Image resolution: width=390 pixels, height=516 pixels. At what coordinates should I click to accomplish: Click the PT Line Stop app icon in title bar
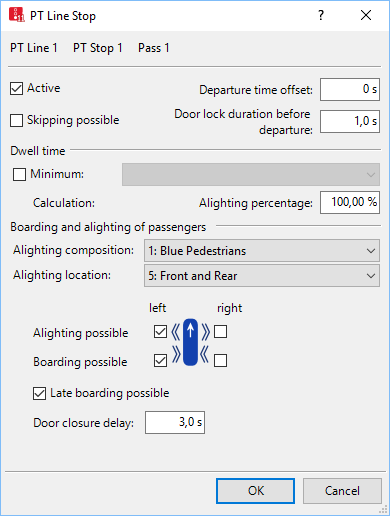[x=17, y=15]
